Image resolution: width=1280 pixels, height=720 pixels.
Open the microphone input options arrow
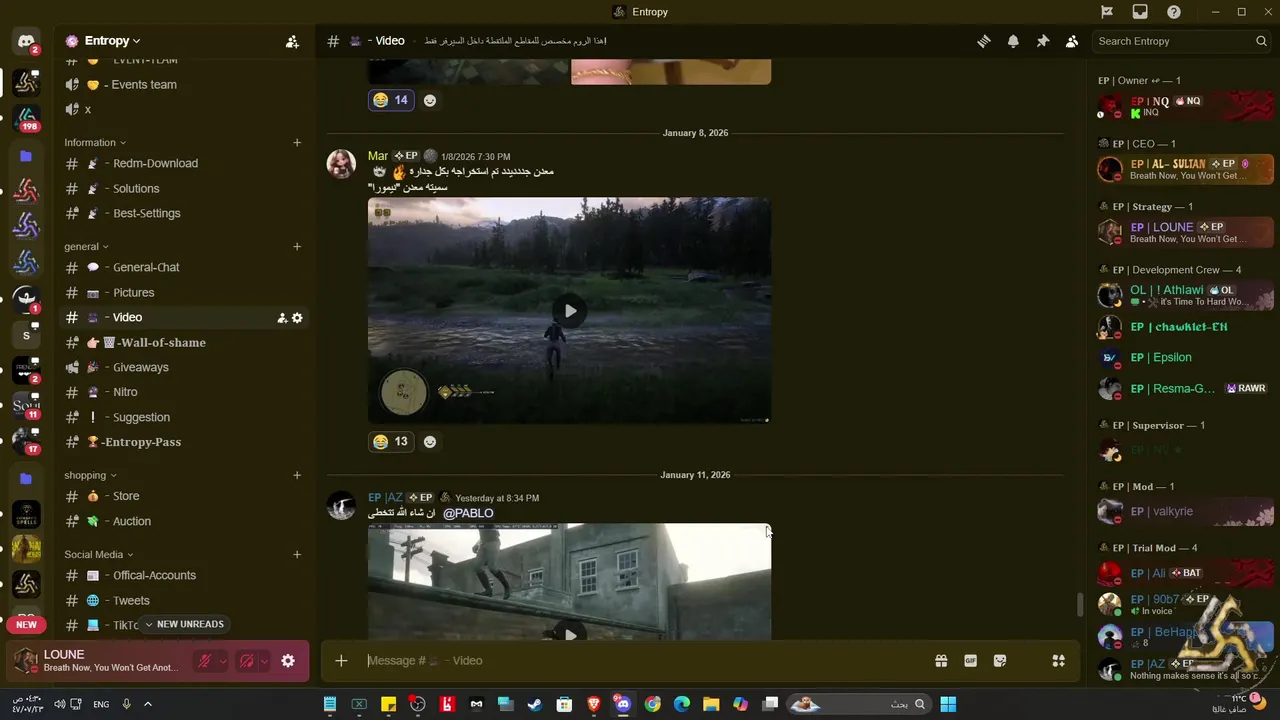222,661
